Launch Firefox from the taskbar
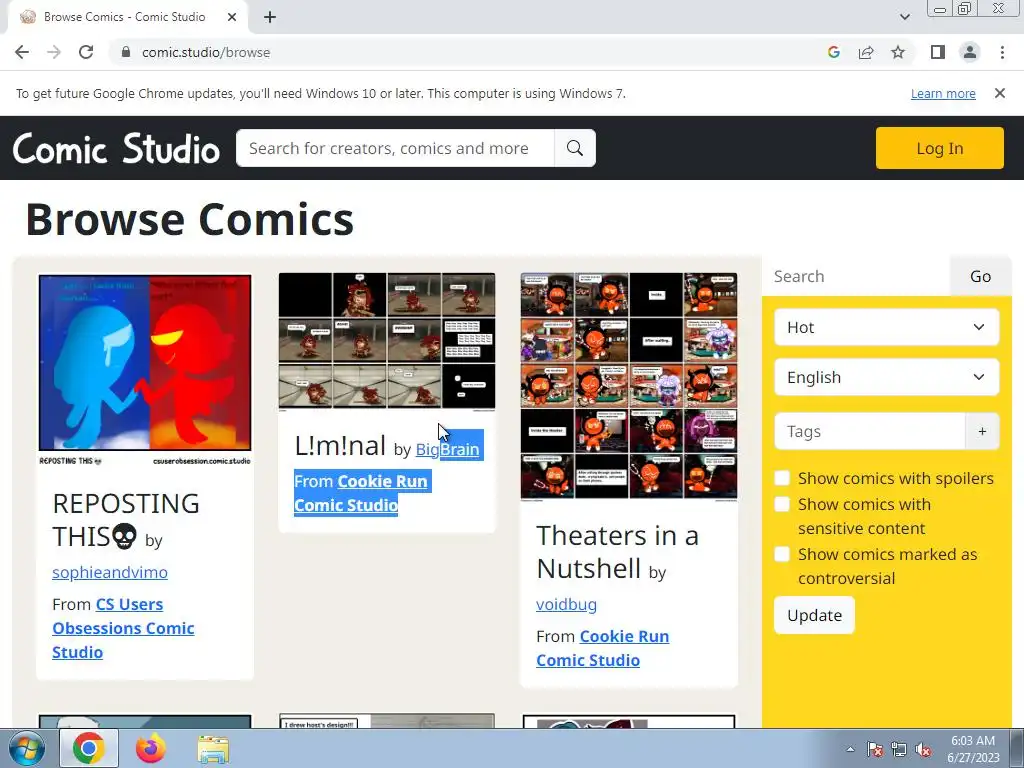 [x=150, y=748]
